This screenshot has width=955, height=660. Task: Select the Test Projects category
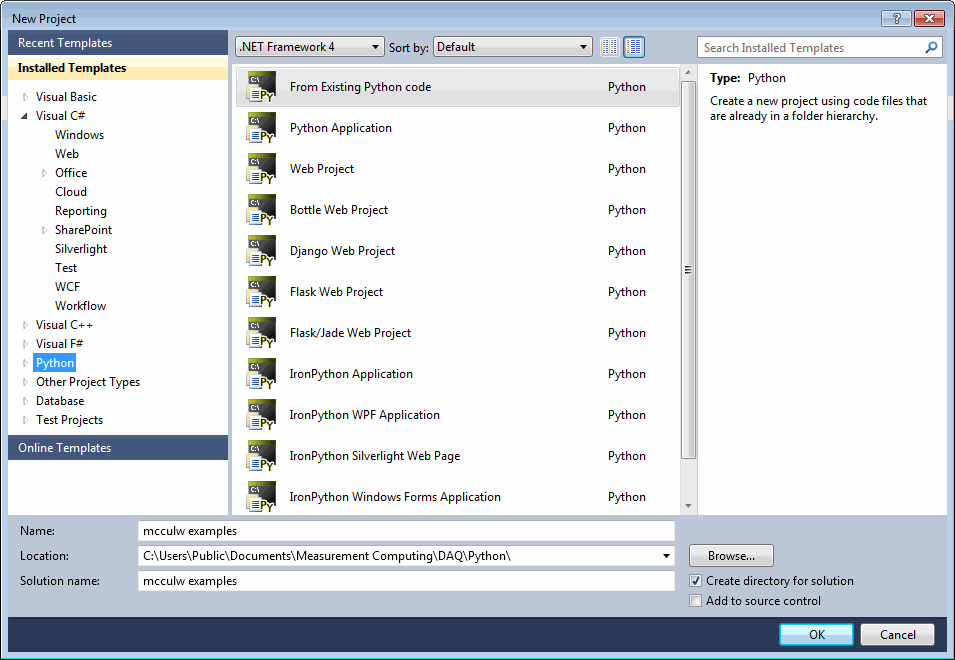[x=69, y=420]
